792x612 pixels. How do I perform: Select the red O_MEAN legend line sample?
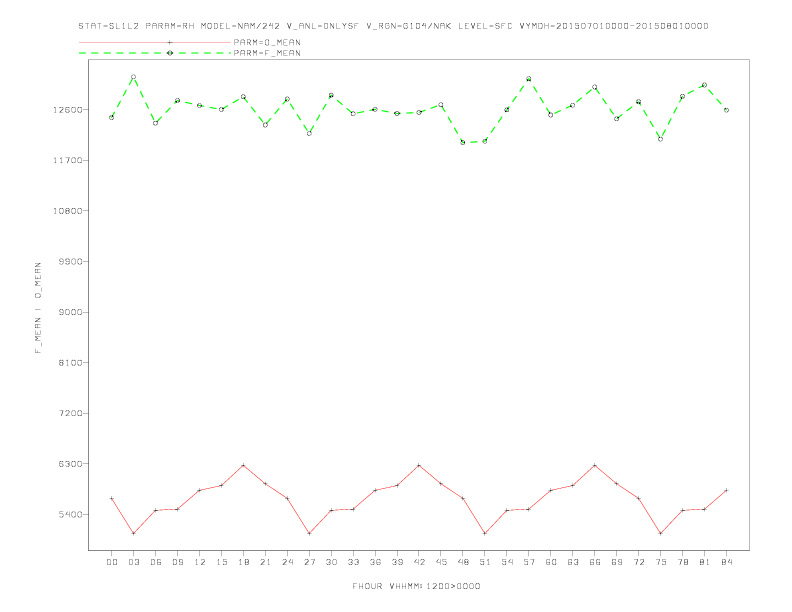(x=155, y=42)
